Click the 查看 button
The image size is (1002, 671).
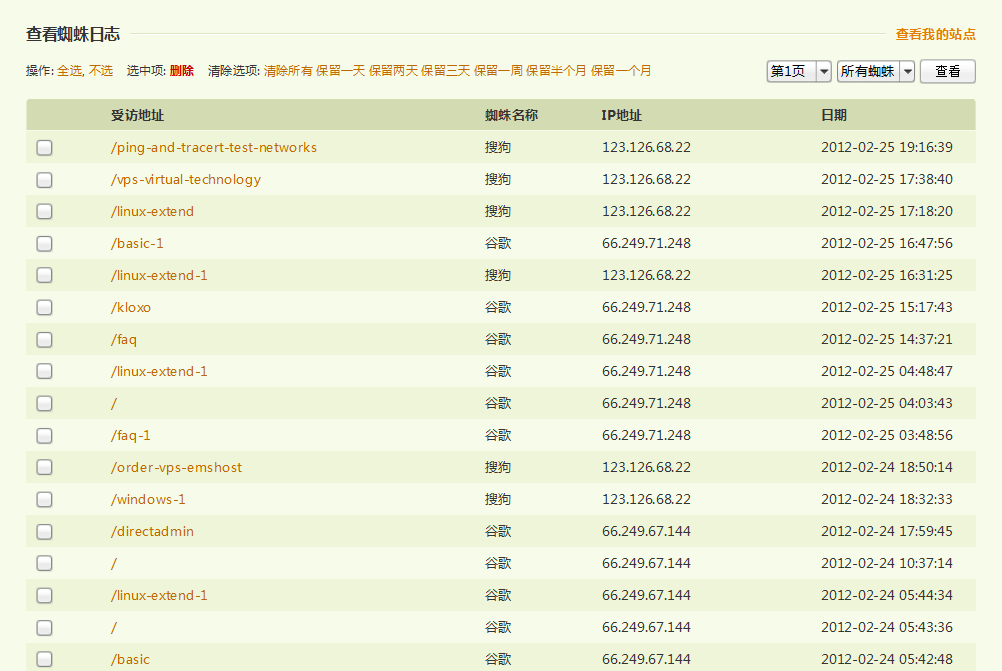947,71
